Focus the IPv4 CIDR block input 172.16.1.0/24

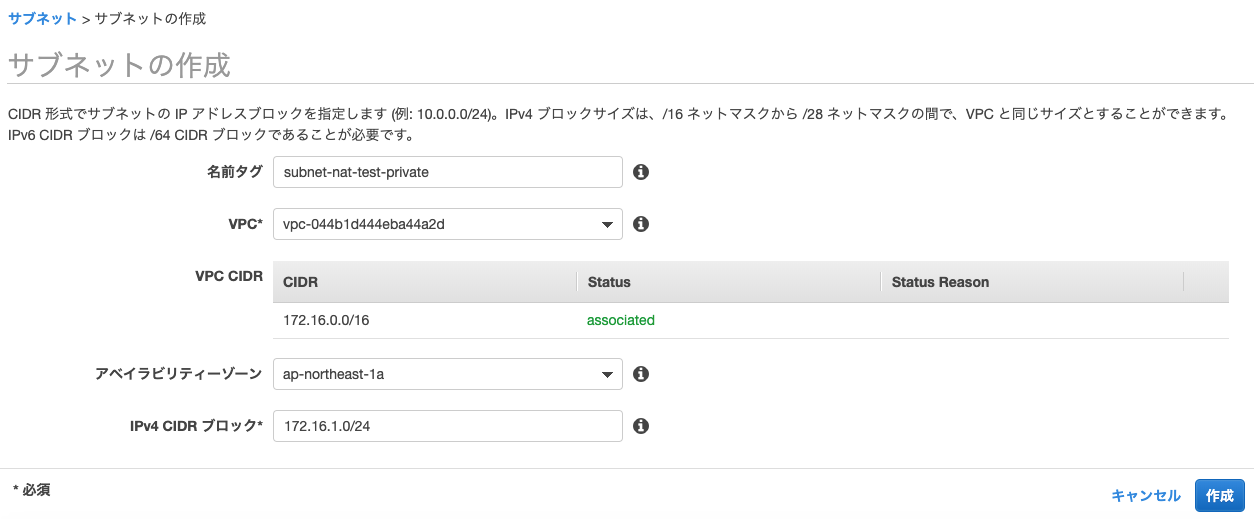point(448,426)
